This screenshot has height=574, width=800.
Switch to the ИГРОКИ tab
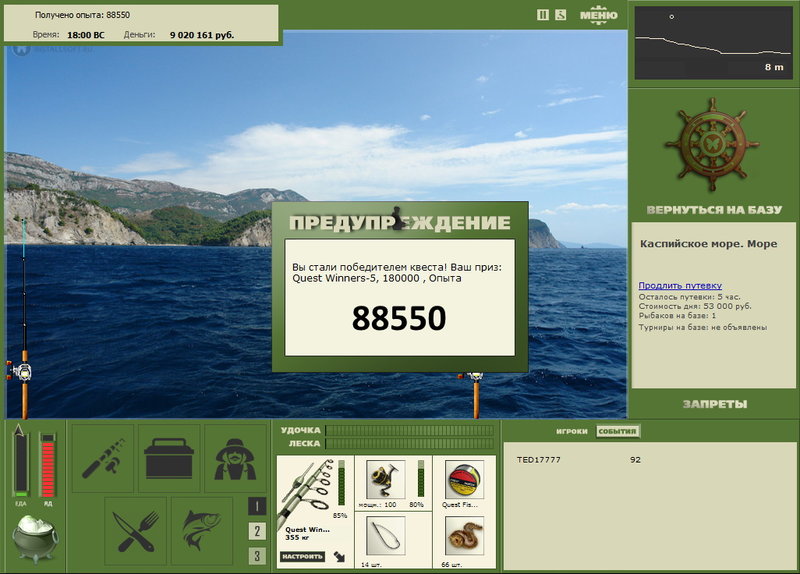tap(571, 431)
